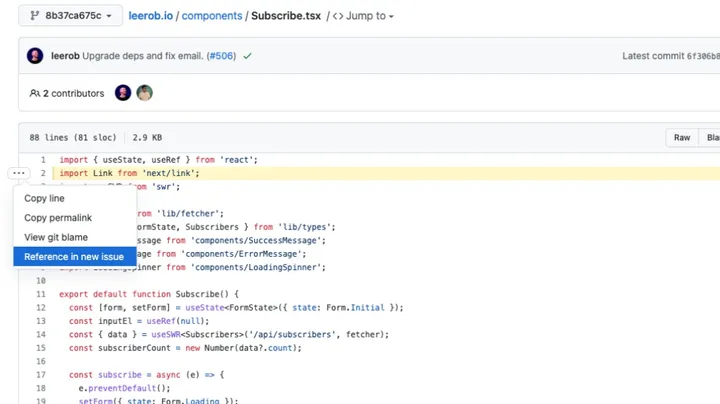Click the green checkmark commit status icon

point(247,56)
